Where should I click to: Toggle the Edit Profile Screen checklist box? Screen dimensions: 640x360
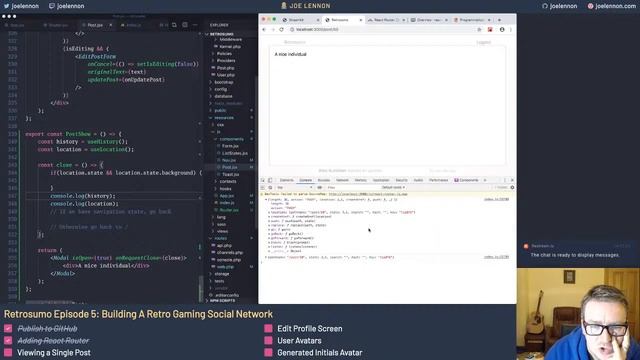click(x=268, y=329)
